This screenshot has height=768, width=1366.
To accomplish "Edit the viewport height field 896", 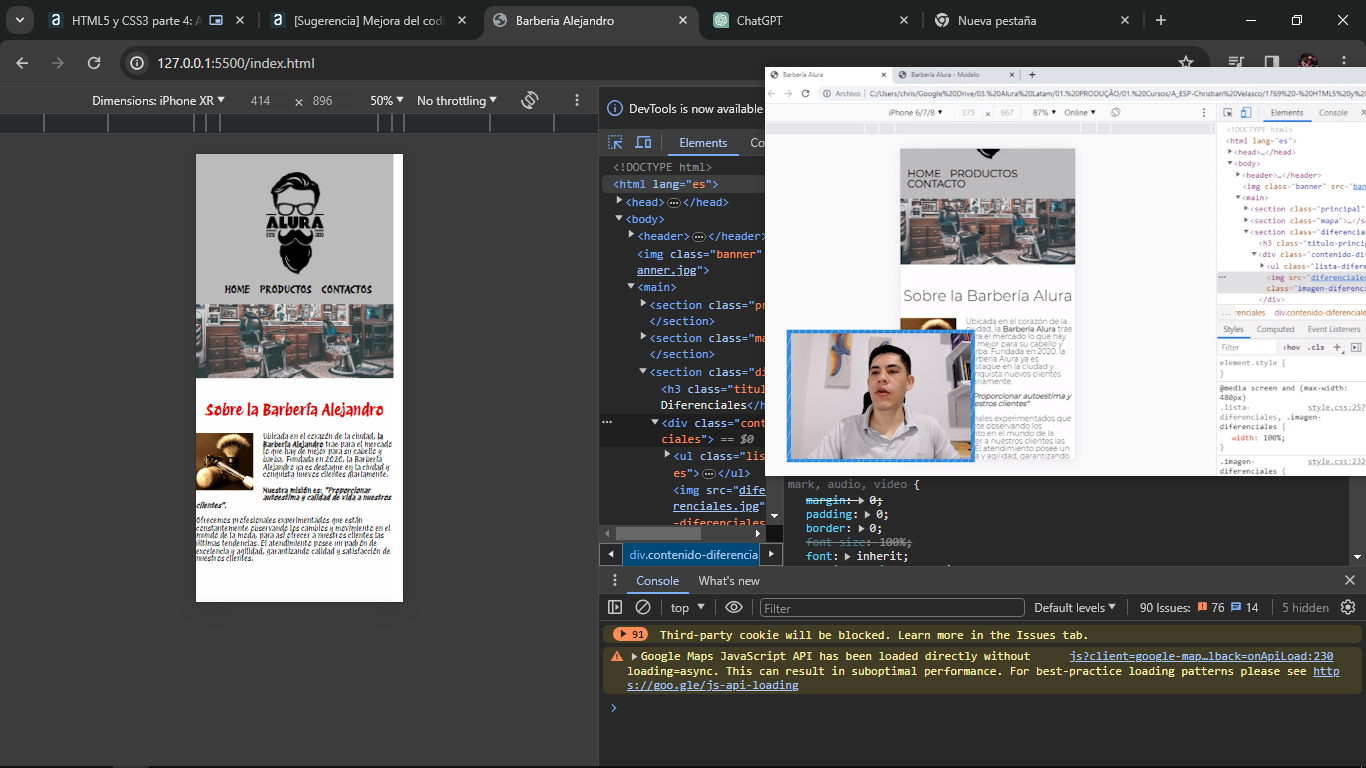I will (x=322, y=101).
